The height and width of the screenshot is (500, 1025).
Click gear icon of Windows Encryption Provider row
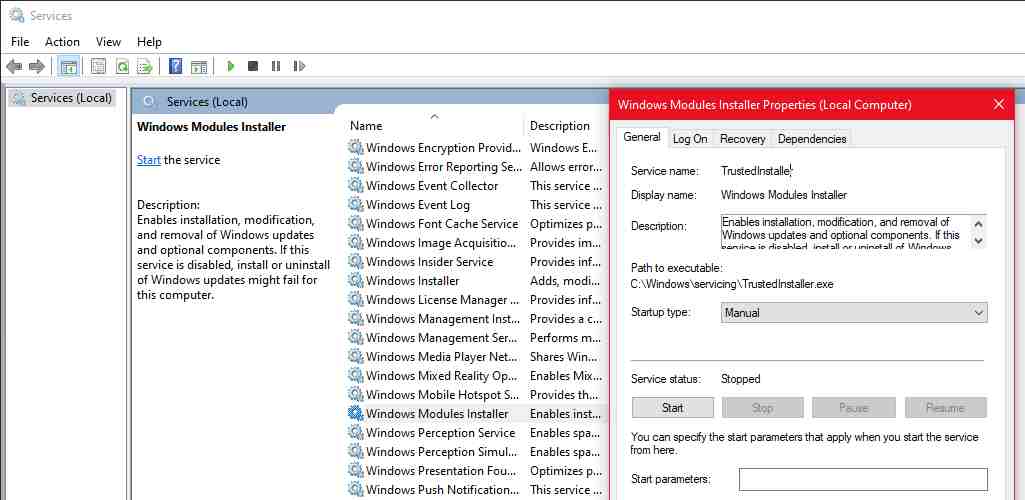[x=356, y=148]
